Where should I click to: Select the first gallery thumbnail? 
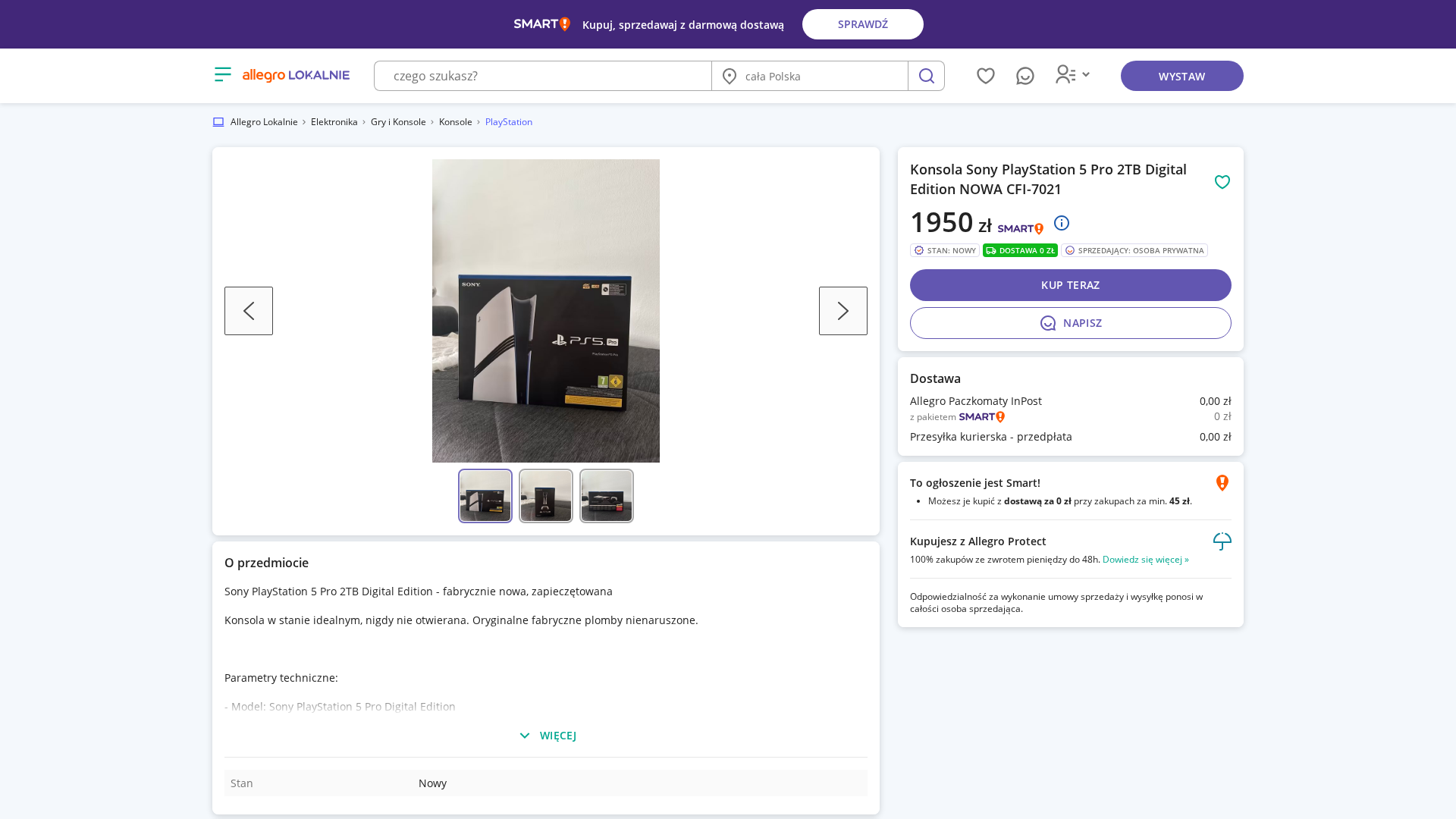pos(485,496)
